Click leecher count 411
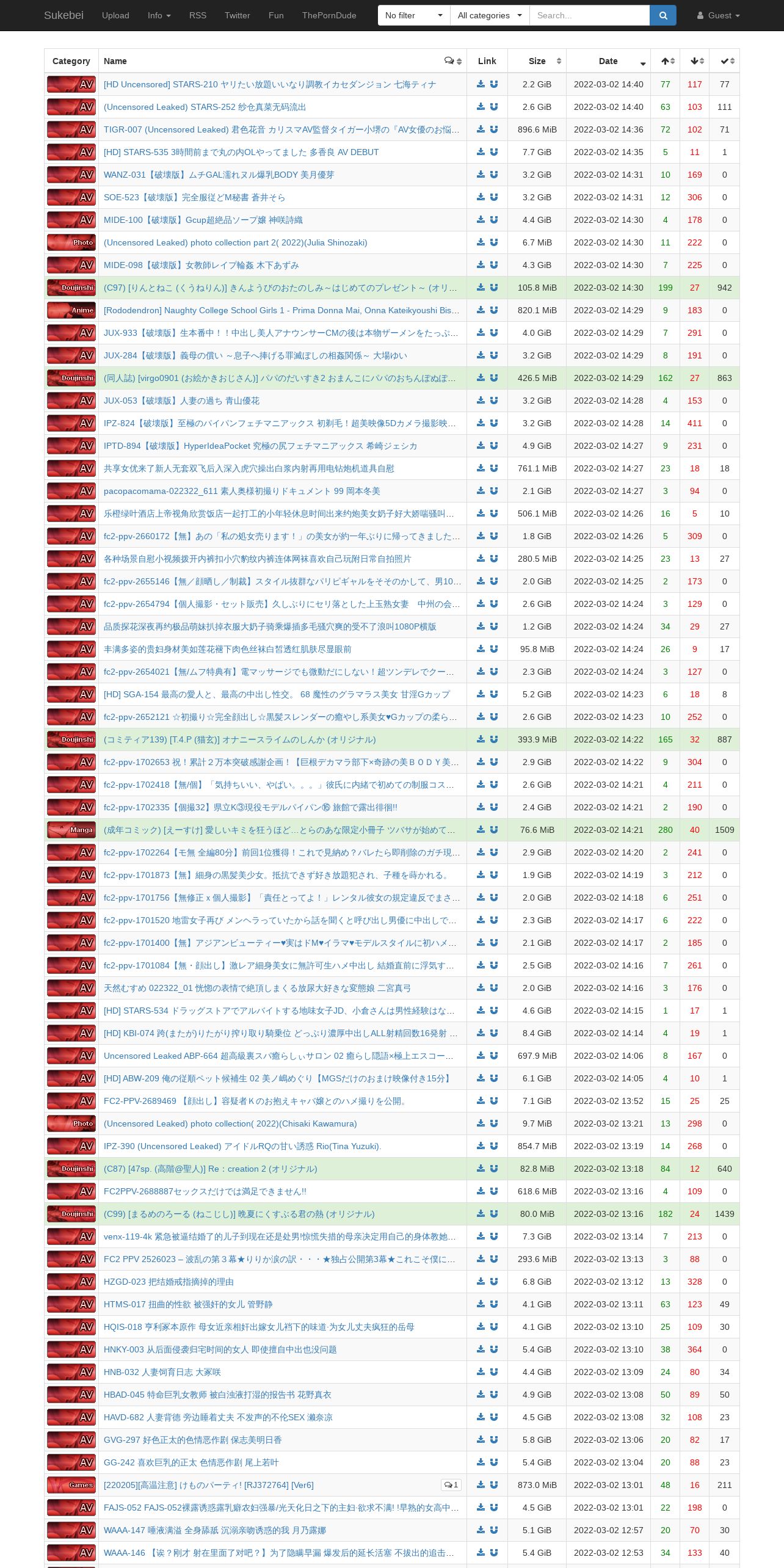784x1568 pixels. (695, 423)
